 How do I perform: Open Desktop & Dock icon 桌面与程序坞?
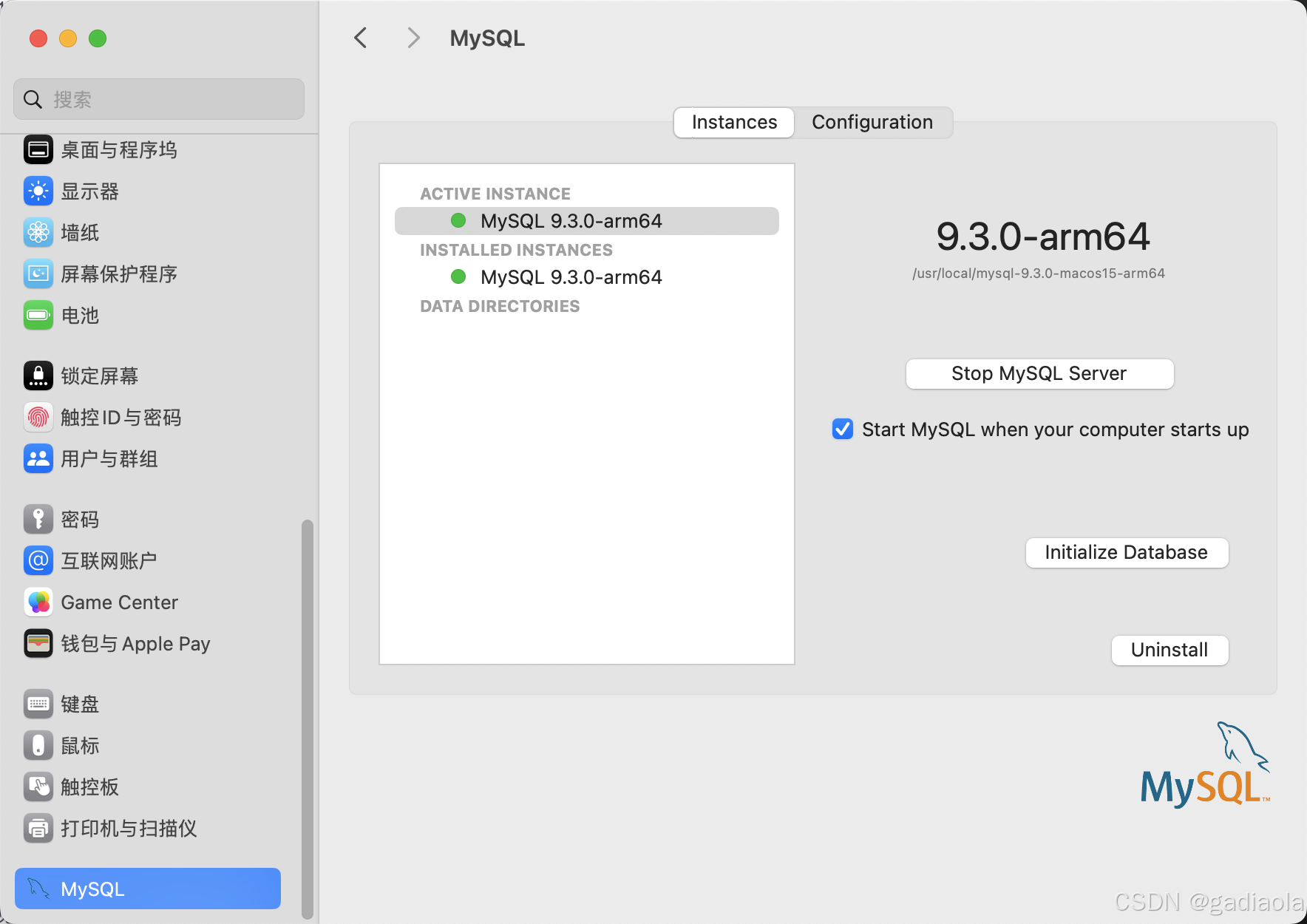(38, 150)
